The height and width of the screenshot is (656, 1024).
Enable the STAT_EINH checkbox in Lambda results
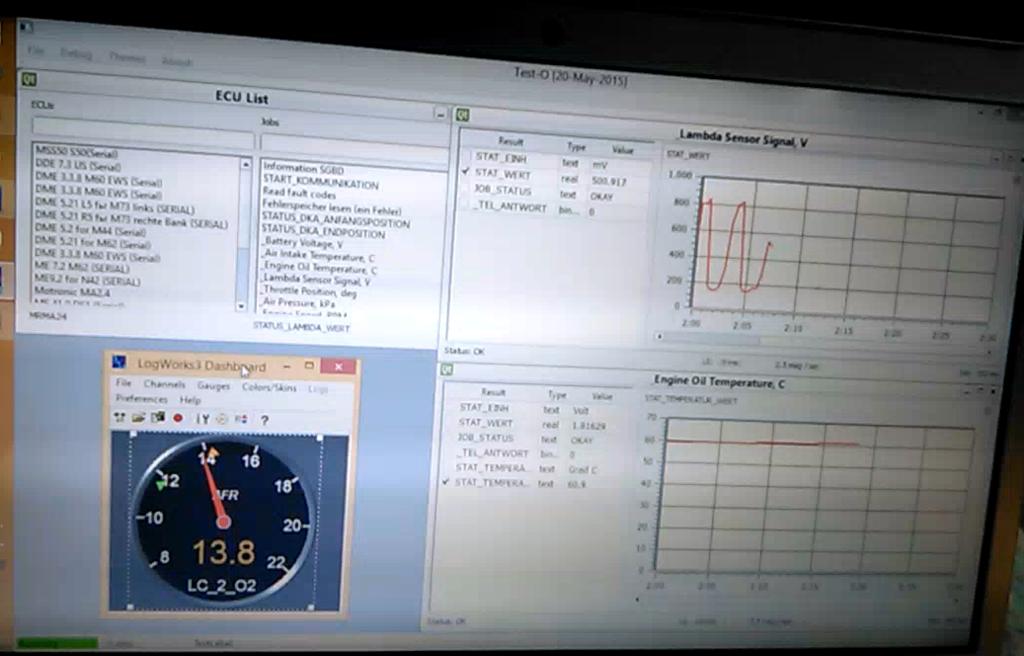(466, 158)
